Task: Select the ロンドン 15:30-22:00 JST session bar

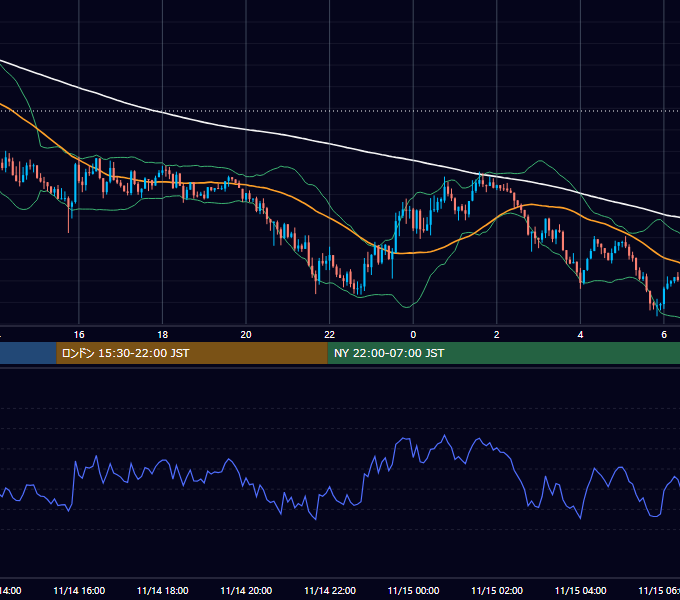Action: (192, 353)
